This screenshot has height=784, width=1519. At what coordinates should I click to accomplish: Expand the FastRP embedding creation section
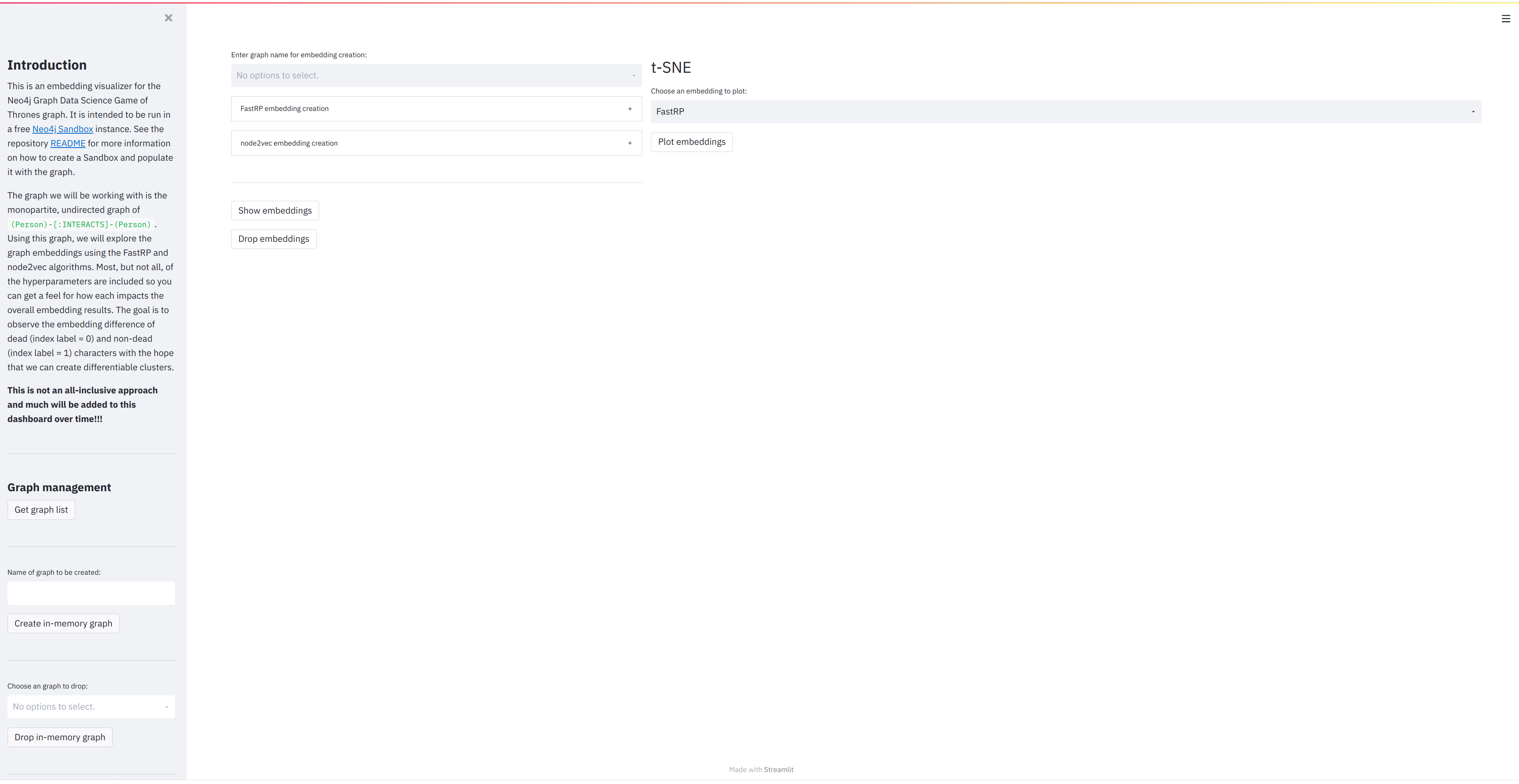point(285,109)
